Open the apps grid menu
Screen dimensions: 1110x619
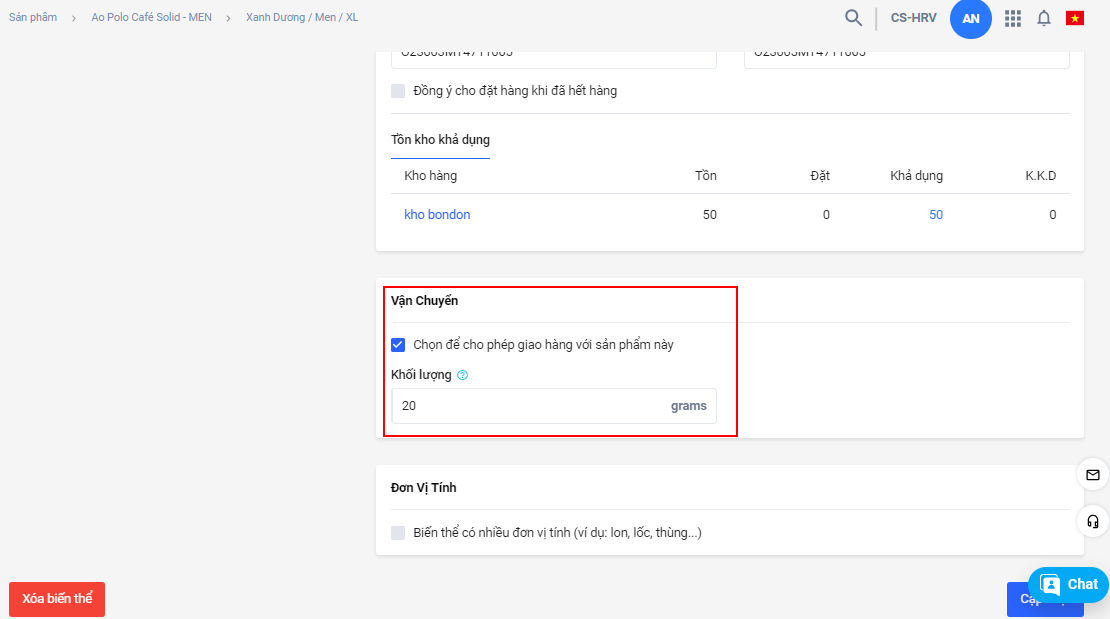pyautogui.click(x=1012, y=18)
